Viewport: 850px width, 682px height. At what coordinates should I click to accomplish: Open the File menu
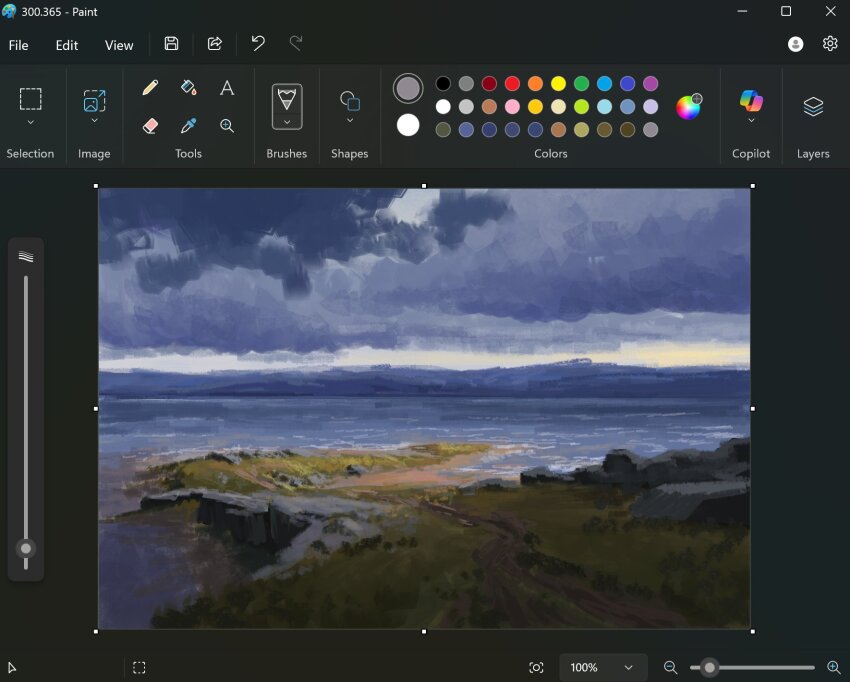[18, 45]
